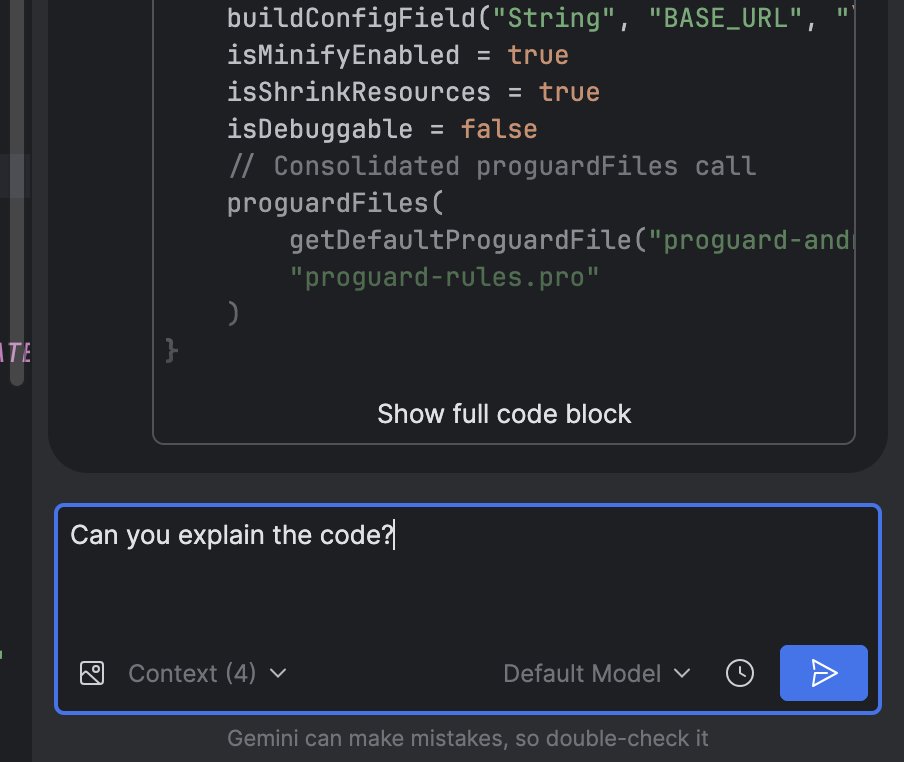Open the Default Model selector

(x=596, y=673)
